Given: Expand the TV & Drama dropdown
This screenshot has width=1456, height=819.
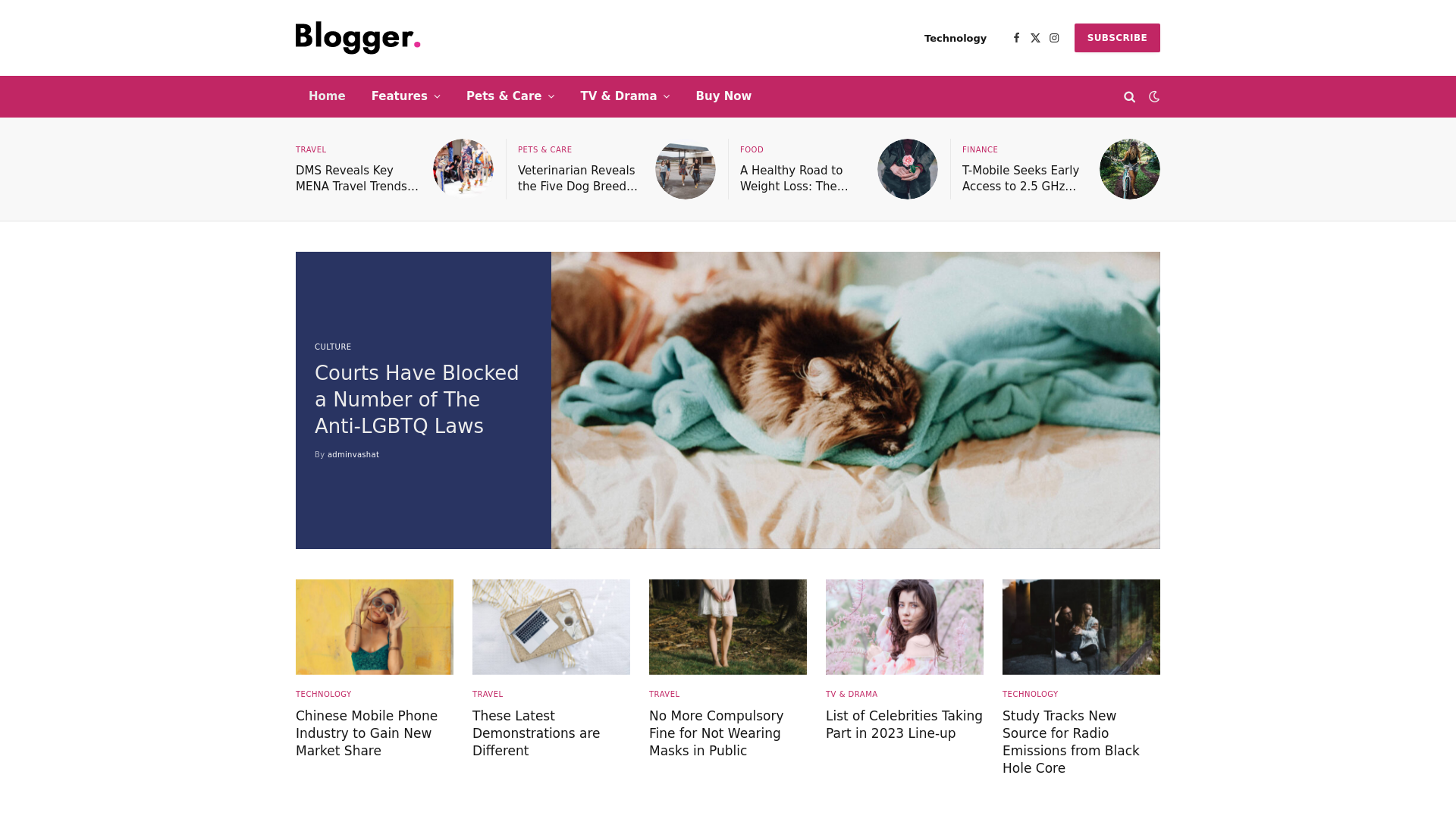Looking at the screenshot, I should tap(625, 96).
